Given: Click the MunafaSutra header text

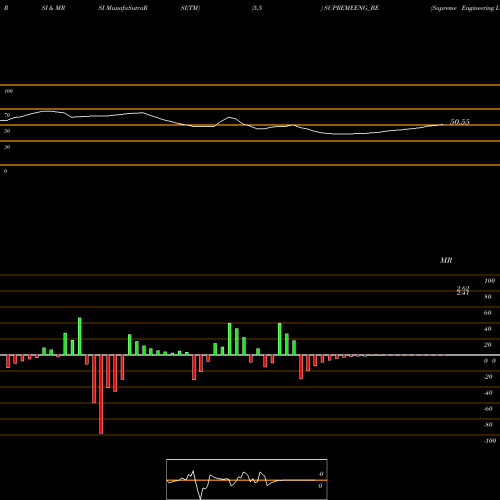Looking at the screenshot, I should [x=123, y=8].
